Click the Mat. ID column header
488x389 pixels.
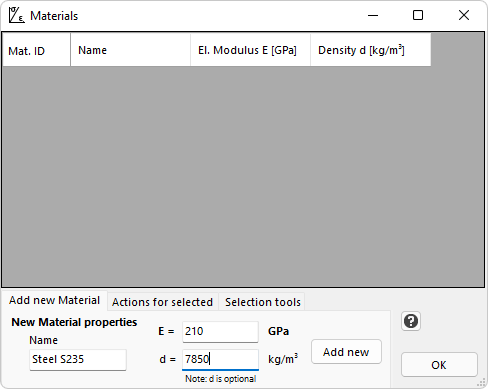click(x=36, y=50)
